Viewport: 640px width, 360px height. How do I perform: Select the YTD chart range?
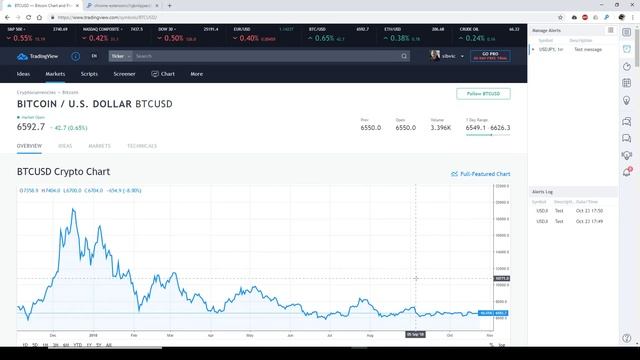(78, 345)
